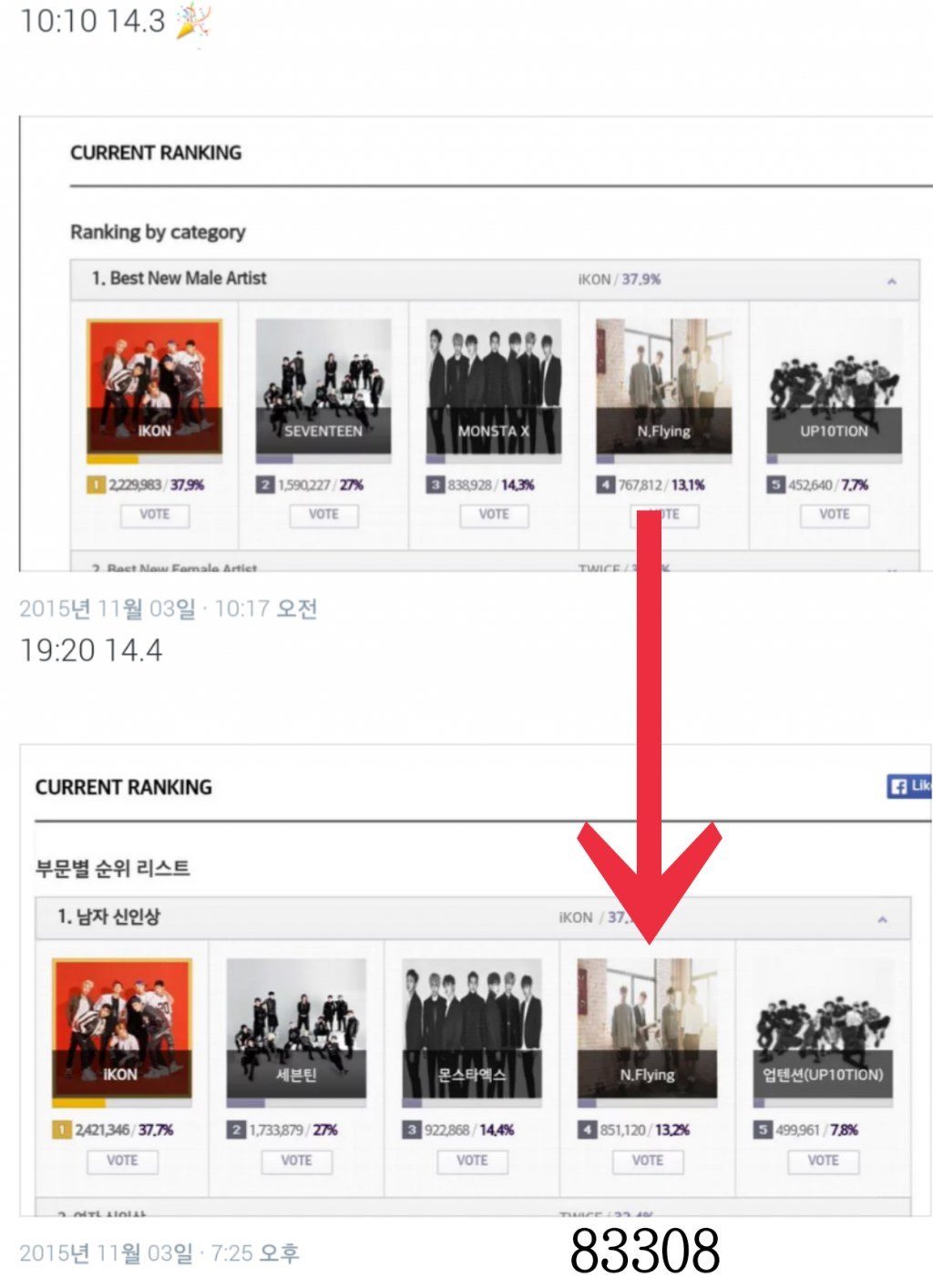Vote for UP10TION in top ranking
Image resolution: width=933 pixels, height=1288 pixels.
pyautogui.click(x=835, y=515)
